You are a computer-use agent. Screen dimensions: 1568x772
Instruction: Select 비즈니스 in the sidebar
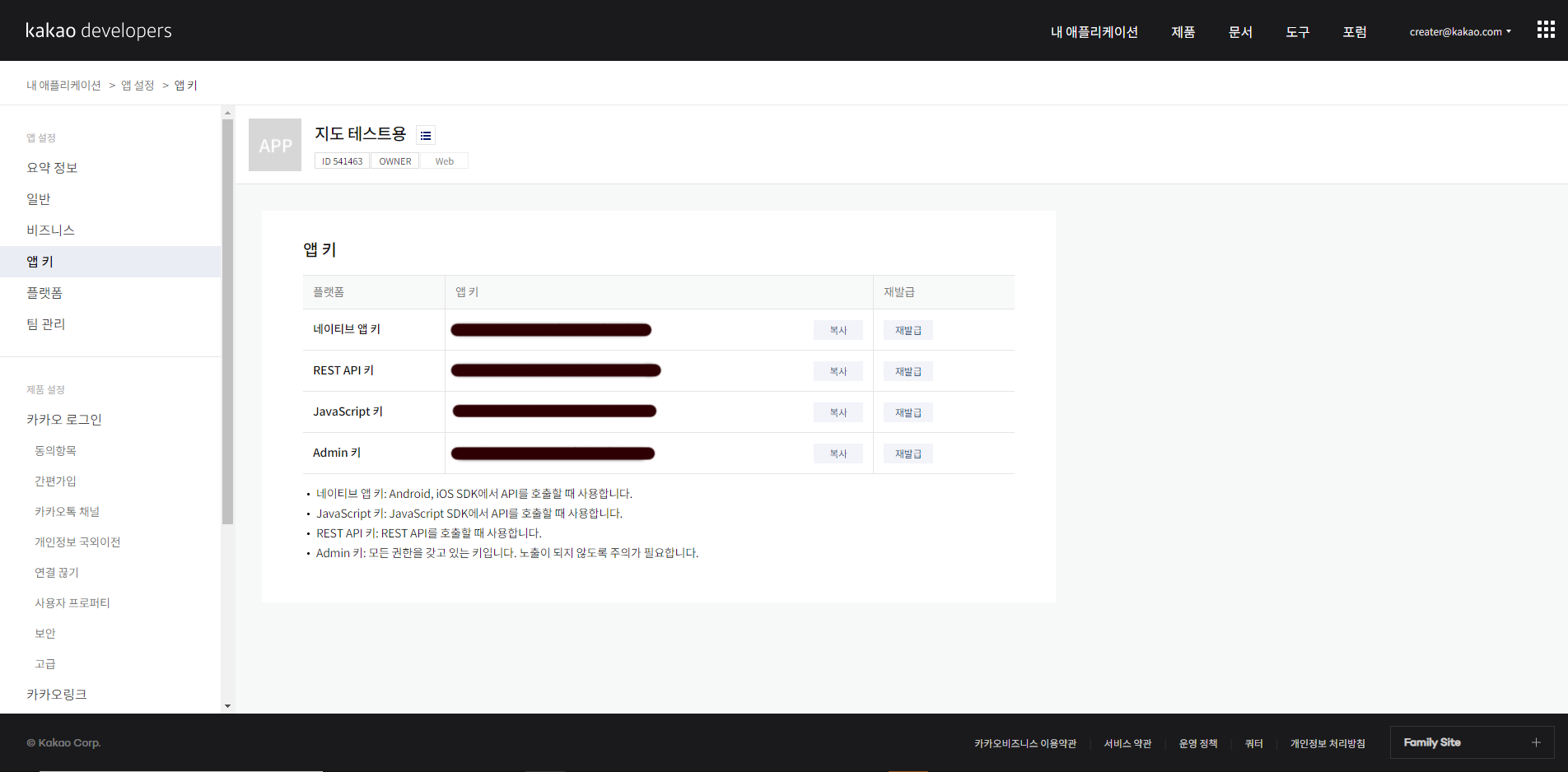tap(110, 230)
